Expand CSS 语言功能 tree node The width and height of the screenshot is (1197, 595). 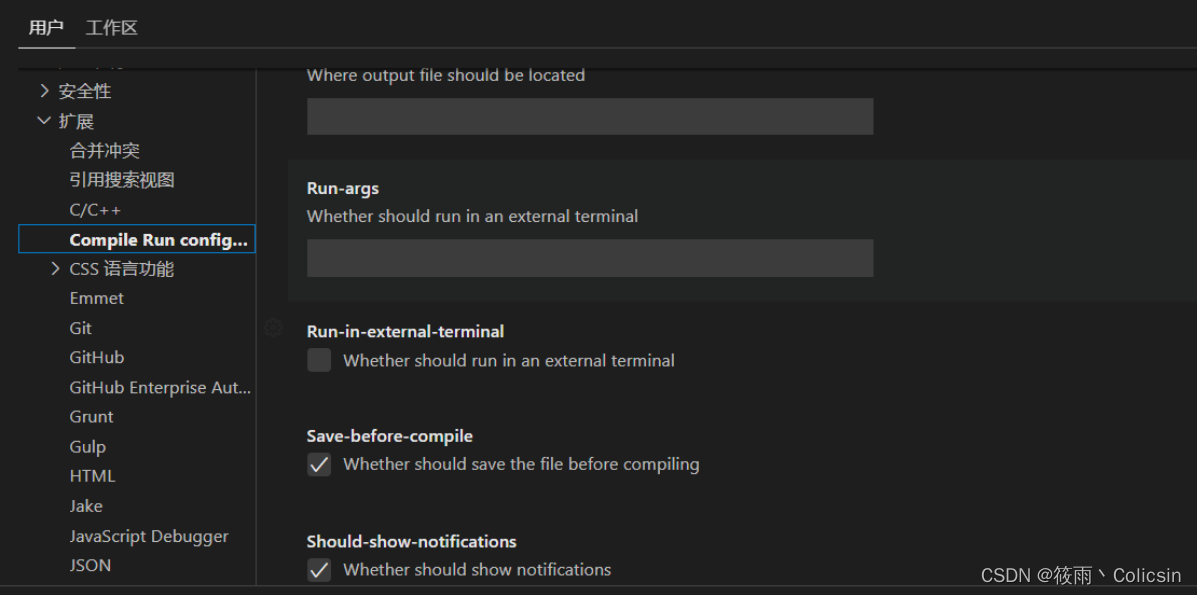(x=56, y=269)
